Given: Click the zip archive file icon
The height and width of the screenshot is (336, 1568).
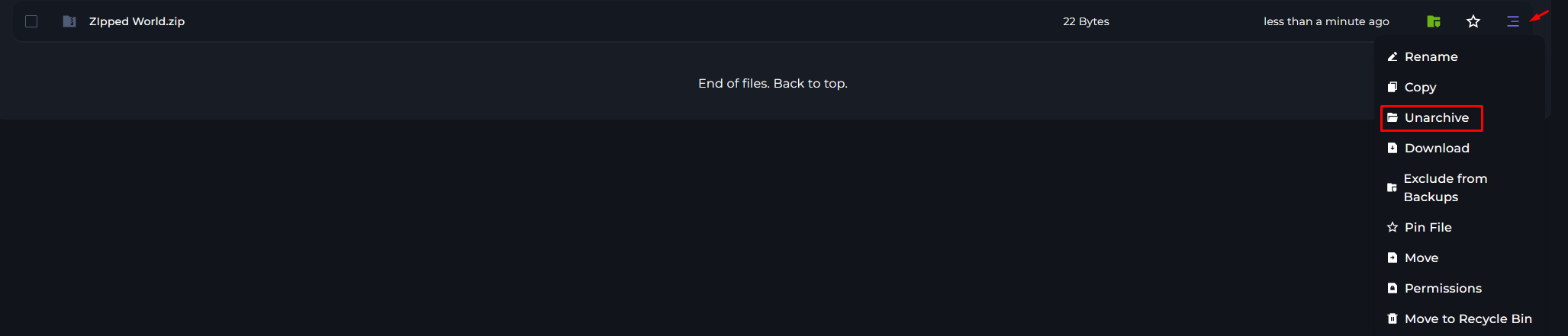Looking at the screenshot, I should click(x=69, y=21).
